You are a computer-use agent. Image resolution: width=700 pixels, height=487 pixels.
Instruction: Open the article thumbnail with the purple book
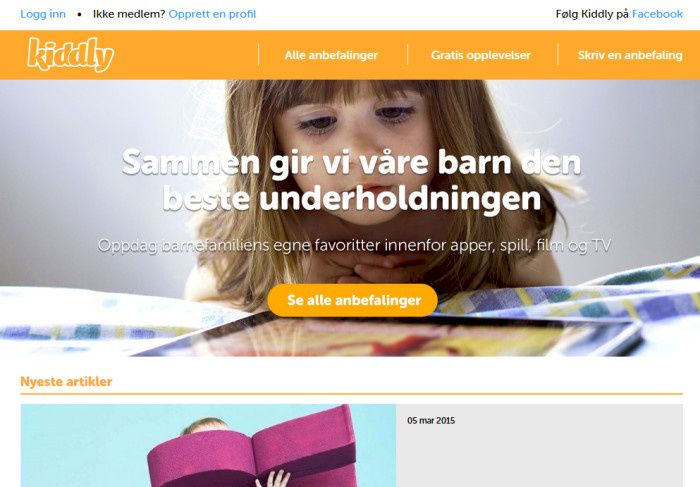coord(208,445)
